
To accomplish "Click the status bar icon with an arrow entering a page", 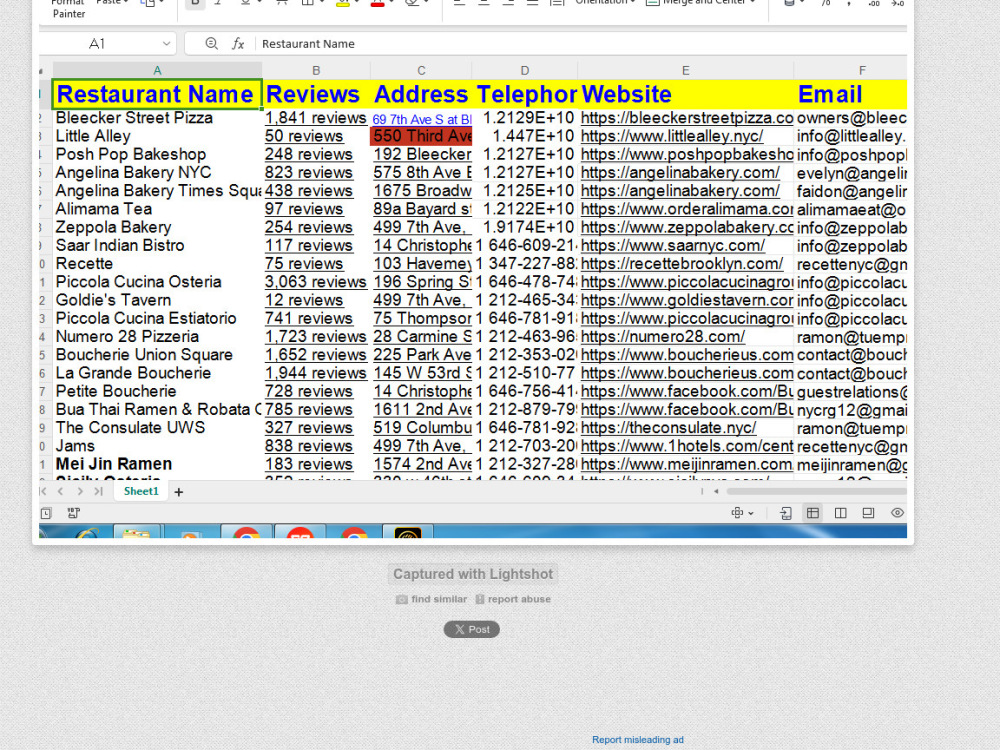I will [786, 513].
